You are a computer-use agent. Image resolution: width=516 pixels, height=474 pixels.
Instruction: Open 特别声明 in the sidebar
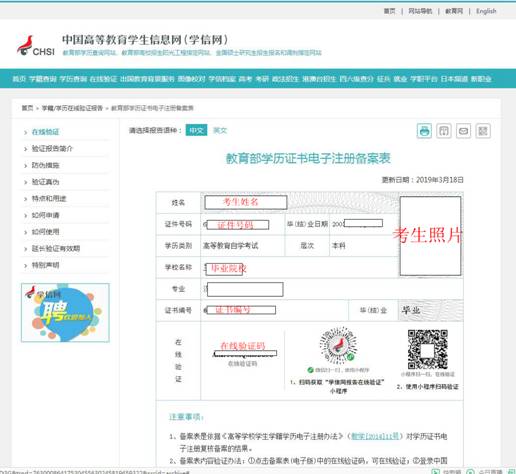pos(45,265)
